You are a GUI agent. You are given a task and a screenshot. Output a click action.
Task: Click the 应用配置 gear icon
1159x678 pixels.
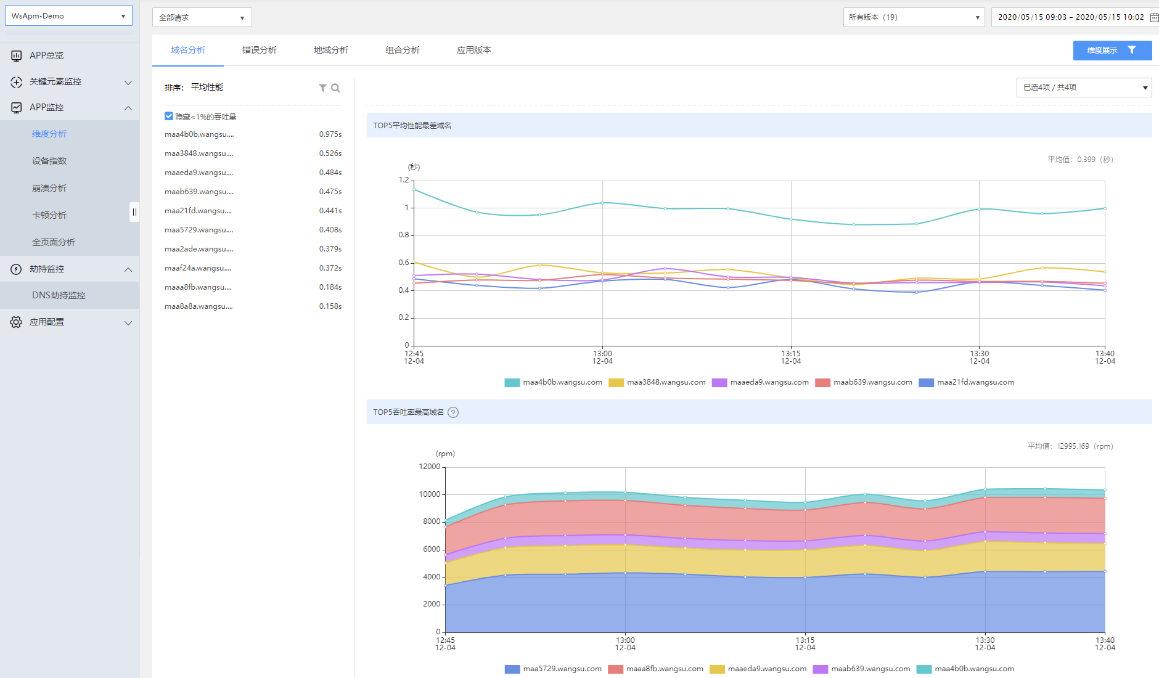pyautogui.click(x=16, y=322)
